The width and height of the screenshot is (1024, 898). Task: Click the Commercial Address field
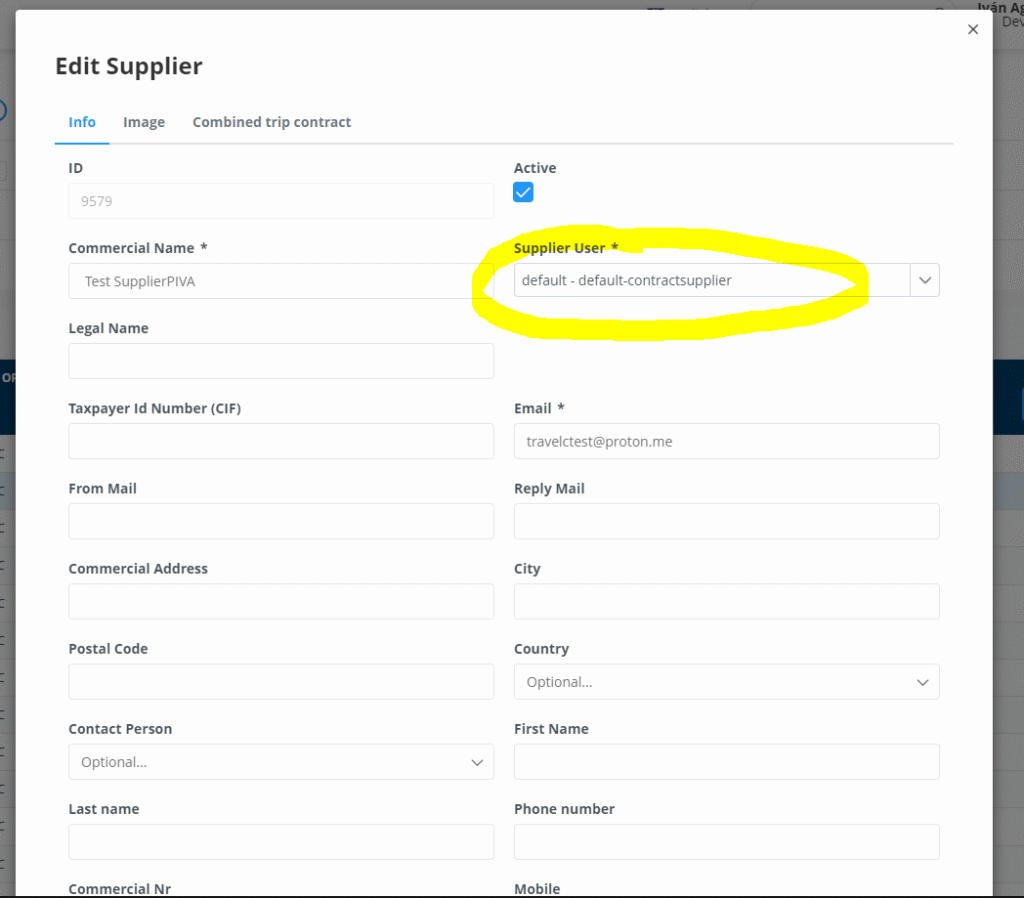tap(280, 601)
